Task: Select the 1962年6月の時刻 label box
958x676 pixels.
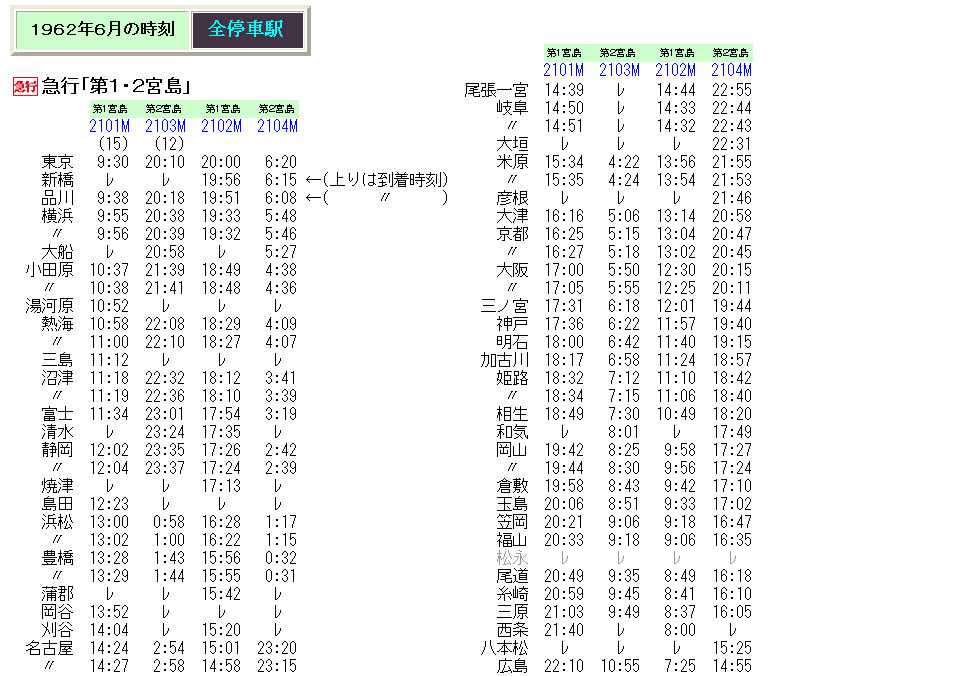Action: 102,29
